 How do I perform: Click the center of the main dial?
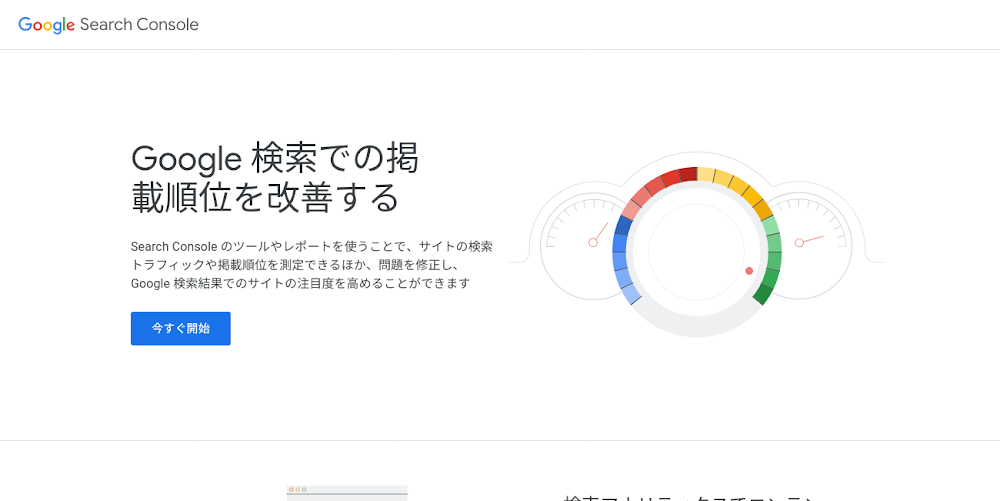coord(697,250)
